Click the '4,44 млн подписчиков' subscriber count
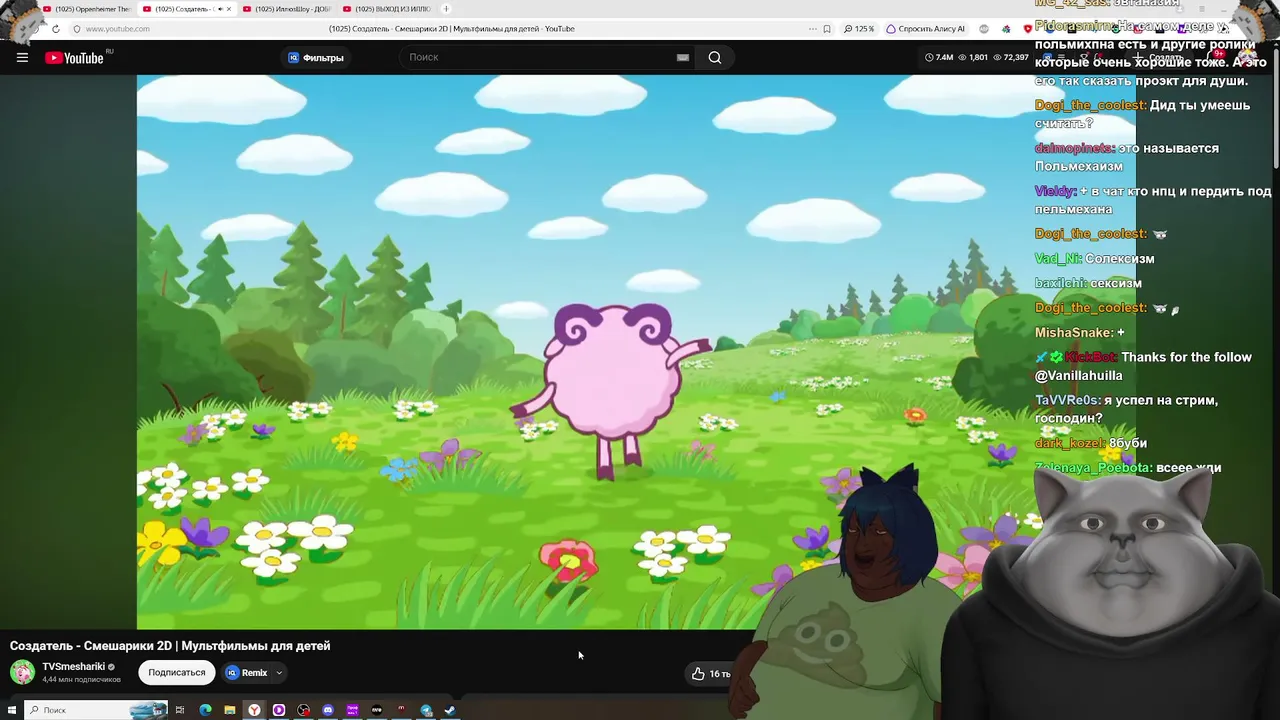Screen dimensions: 1280x720 81,680
